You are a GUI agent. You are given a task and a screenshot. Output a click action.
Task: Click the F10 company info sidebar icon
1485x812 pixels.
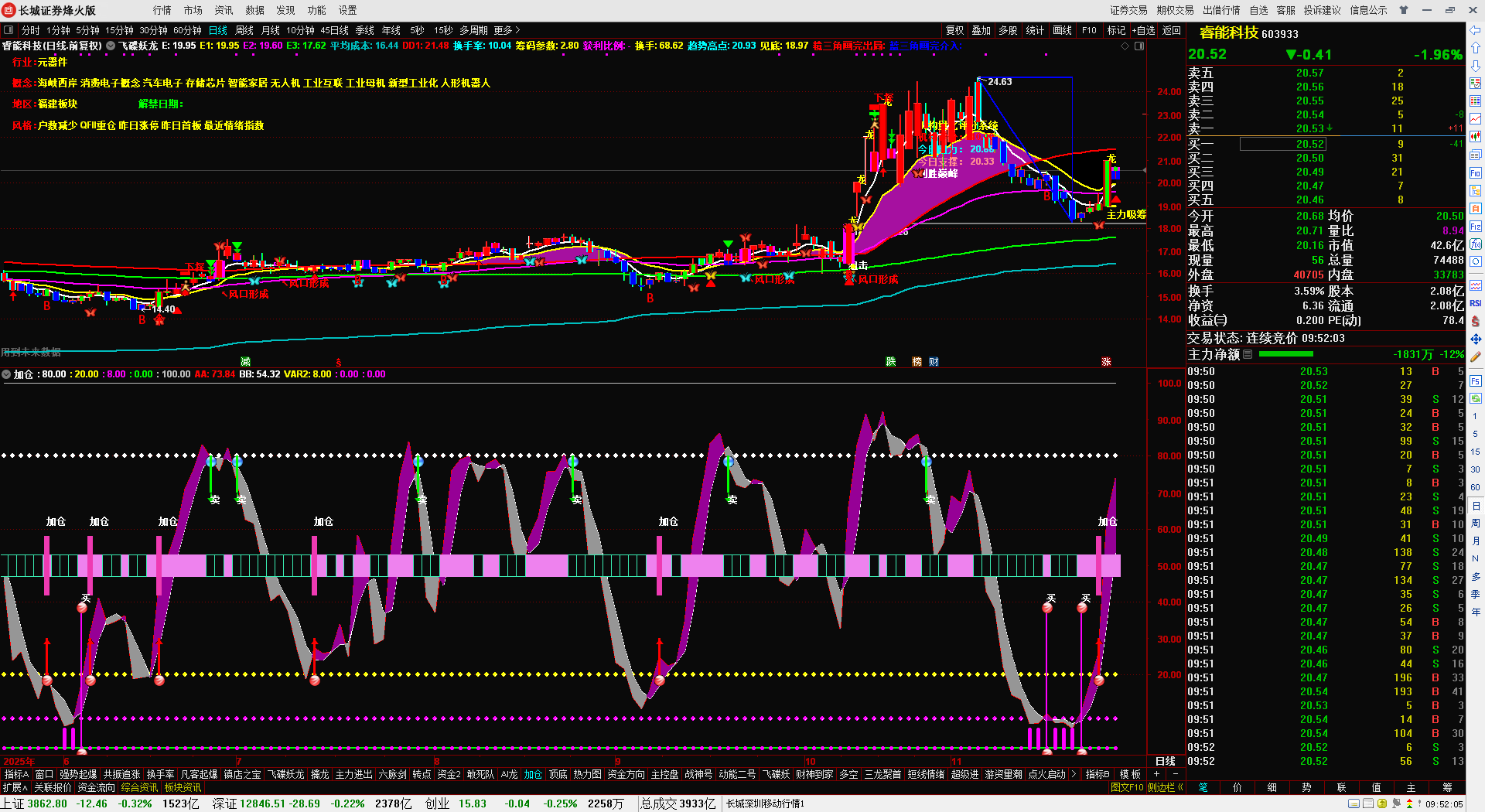click(1476, 173)
